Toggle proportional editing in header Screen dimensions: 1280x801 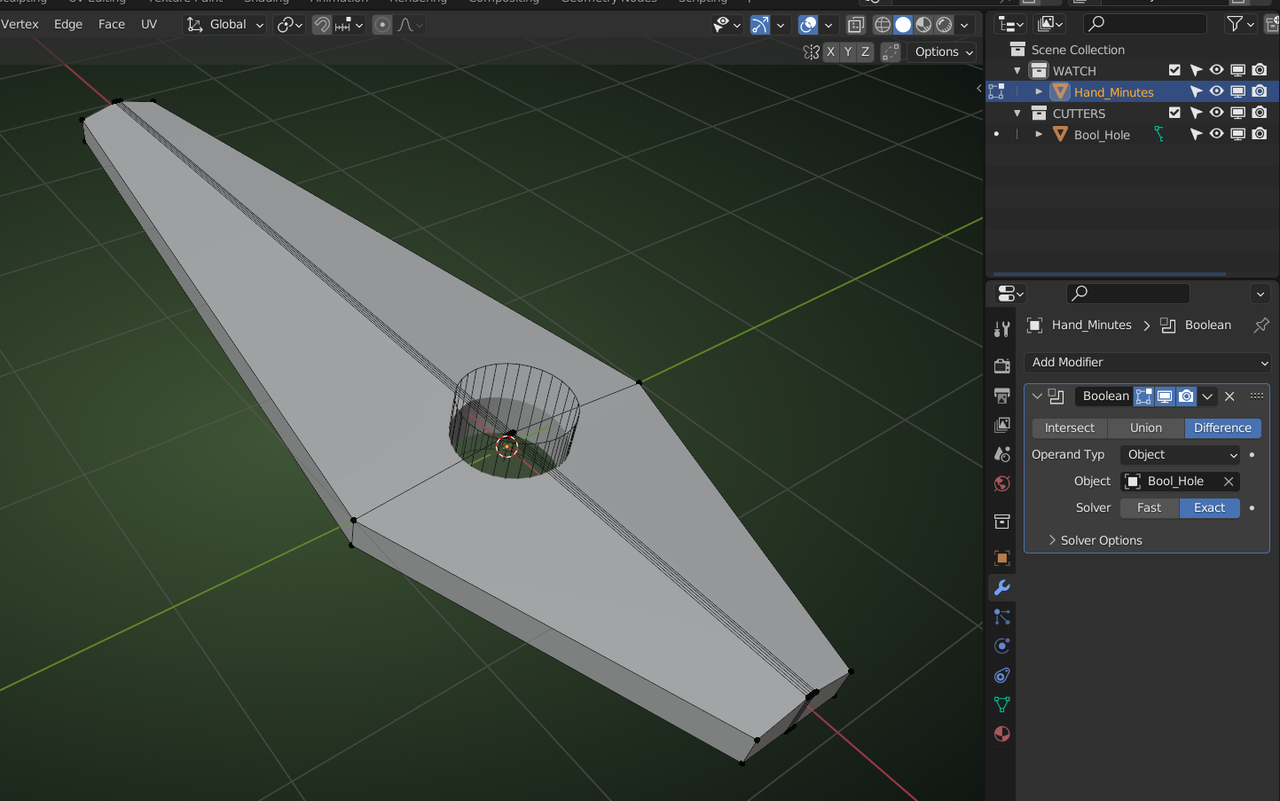[382, 25]
